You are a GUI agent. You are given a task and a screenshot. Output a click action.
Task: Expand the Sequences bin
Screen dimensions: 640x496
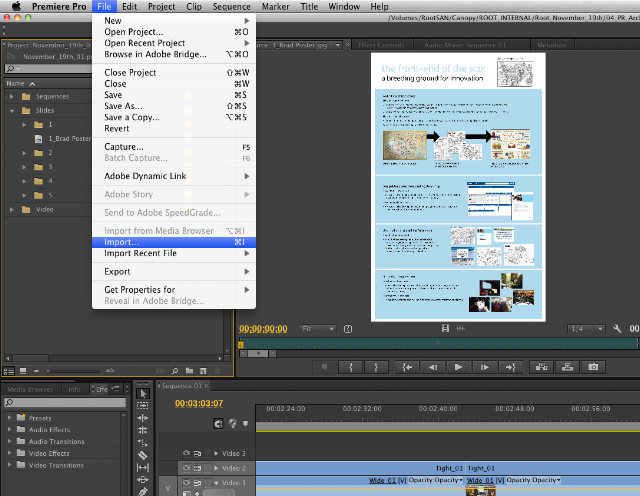pyautogui.click(x=12, y=97)
